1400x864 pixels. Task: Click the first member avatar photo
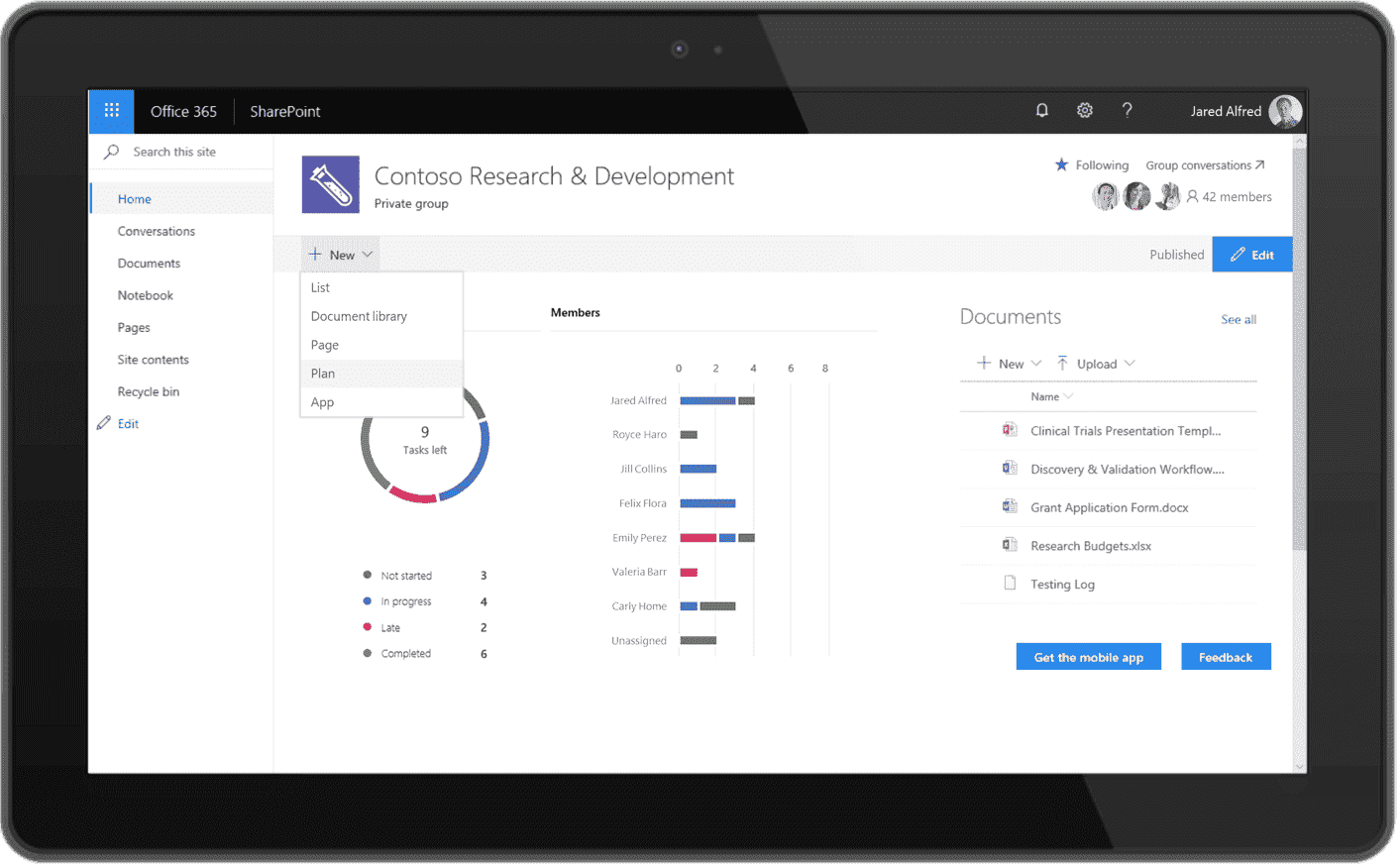pyautogui.click(x=1106, y=196)
